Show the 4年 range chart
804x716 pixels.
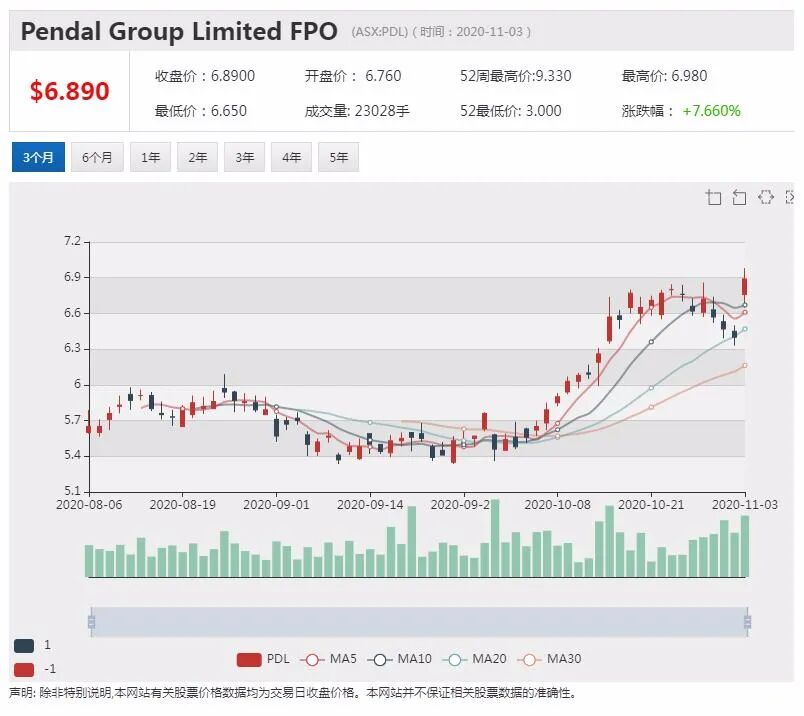point(291,157)
